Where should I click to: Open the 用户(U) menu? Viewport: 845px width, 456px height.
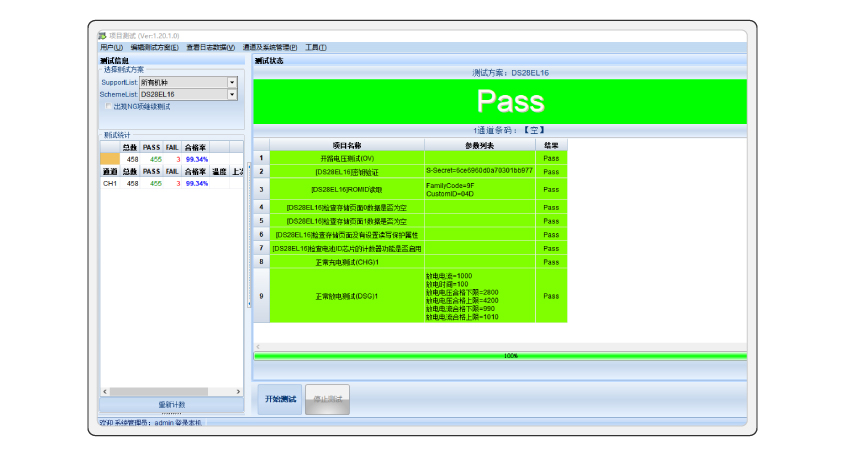coord(111,47)
